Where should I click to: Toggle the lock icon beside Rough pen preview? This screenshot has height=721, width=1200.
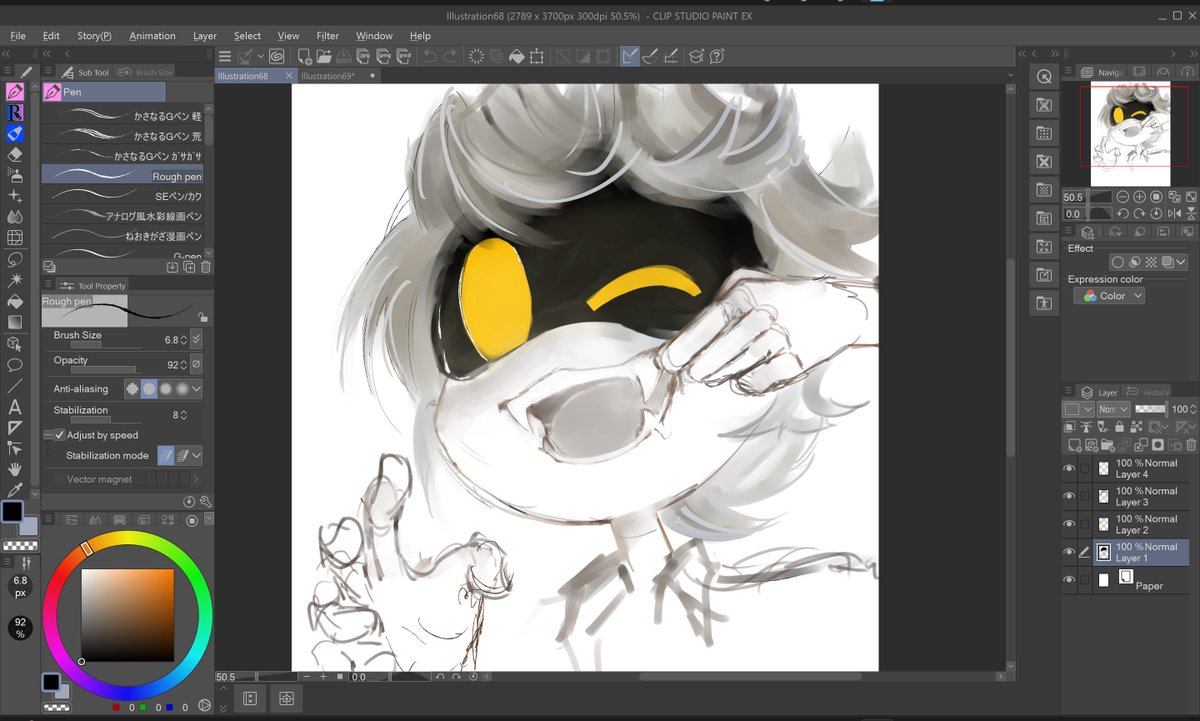[x=203, y=316]
